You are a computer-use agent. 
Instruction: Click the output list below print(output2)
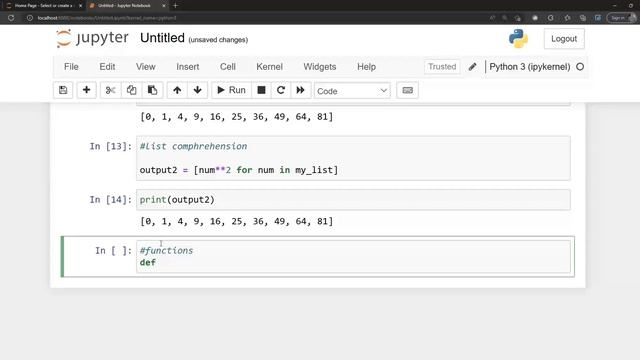(237, 221)
